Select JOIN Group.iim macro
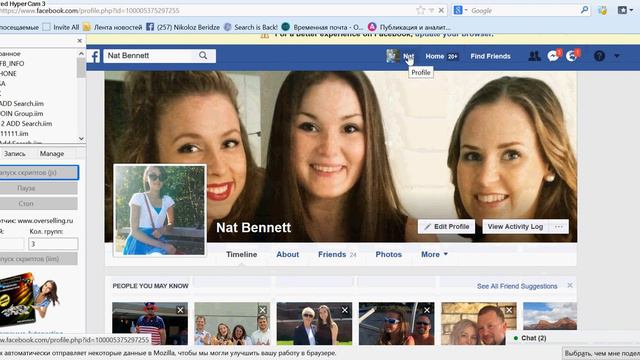Image resolution: width=640 pixels, height=360 pixels. 22,113
